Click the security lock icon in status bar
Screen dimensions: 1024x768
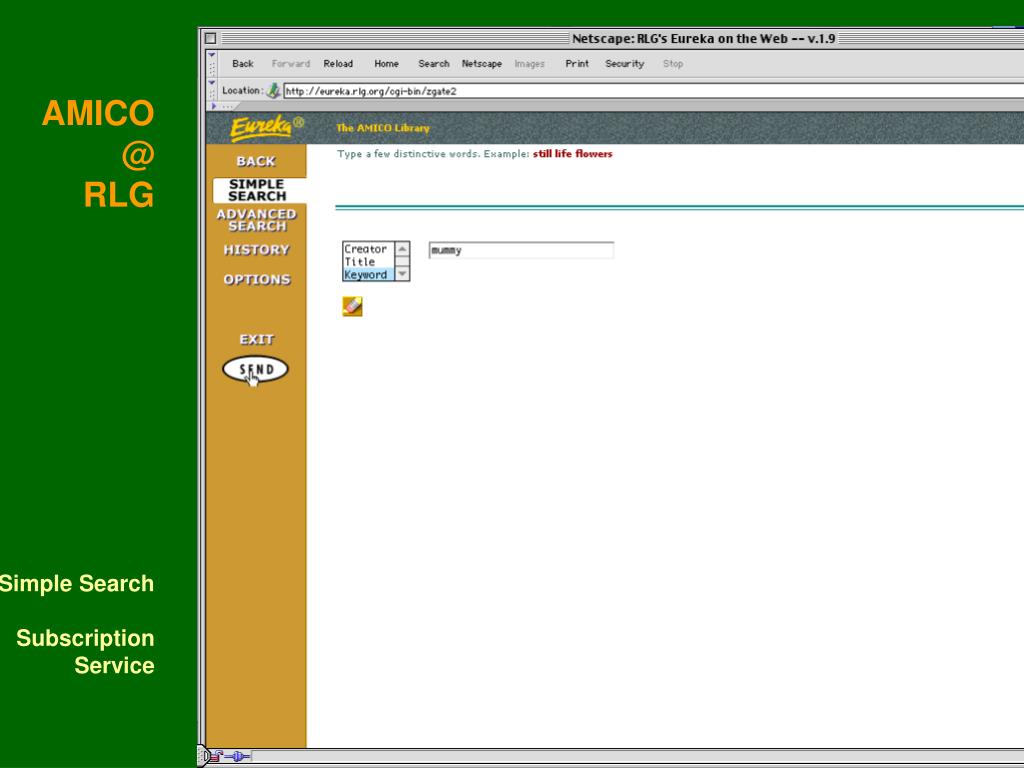216,756
